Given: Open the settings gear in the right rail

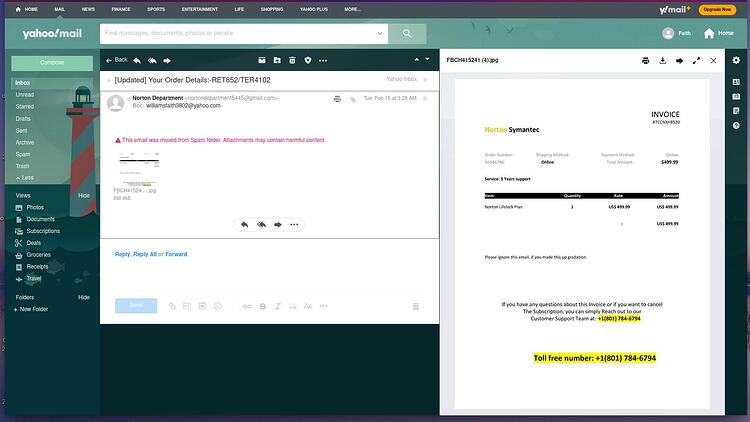Looking at the screenshot, I should (x=736, y=60).
